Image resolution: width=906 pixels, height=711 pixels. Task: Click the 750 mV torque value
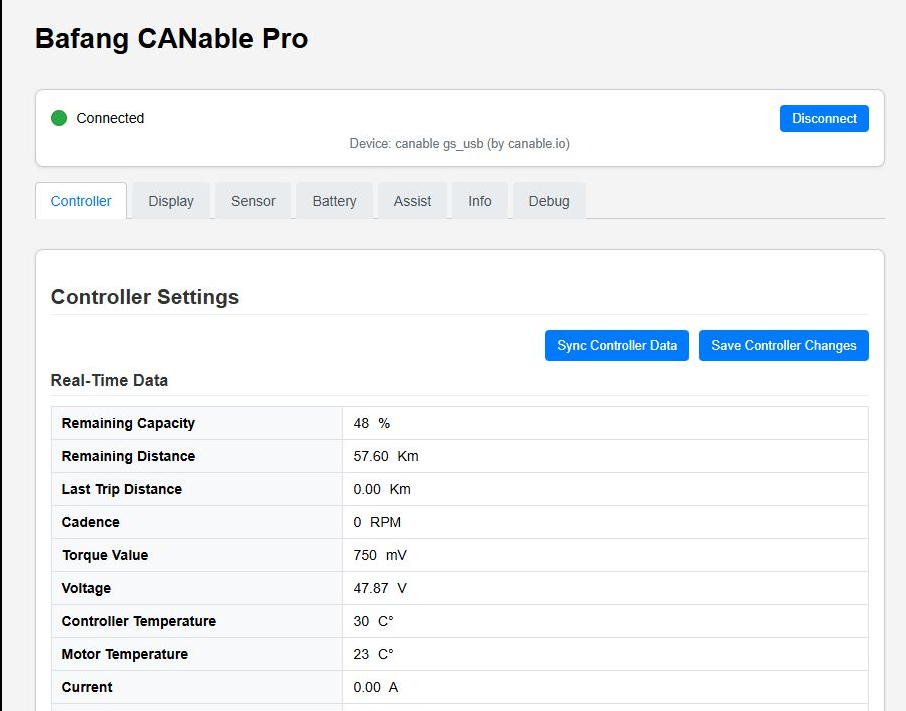click(x=380, y=555)
